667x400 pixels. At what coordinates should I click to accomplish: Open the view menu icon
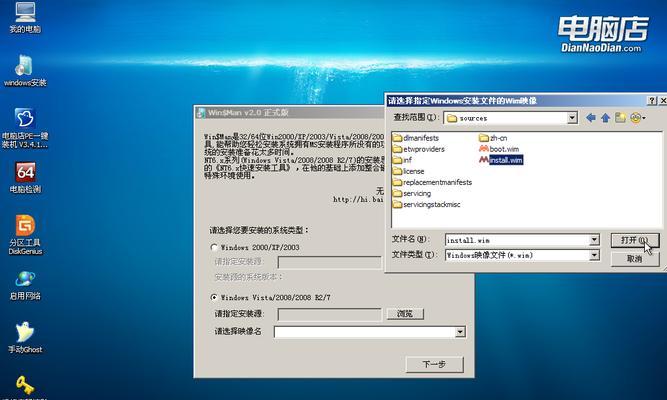tap(637, 118)
